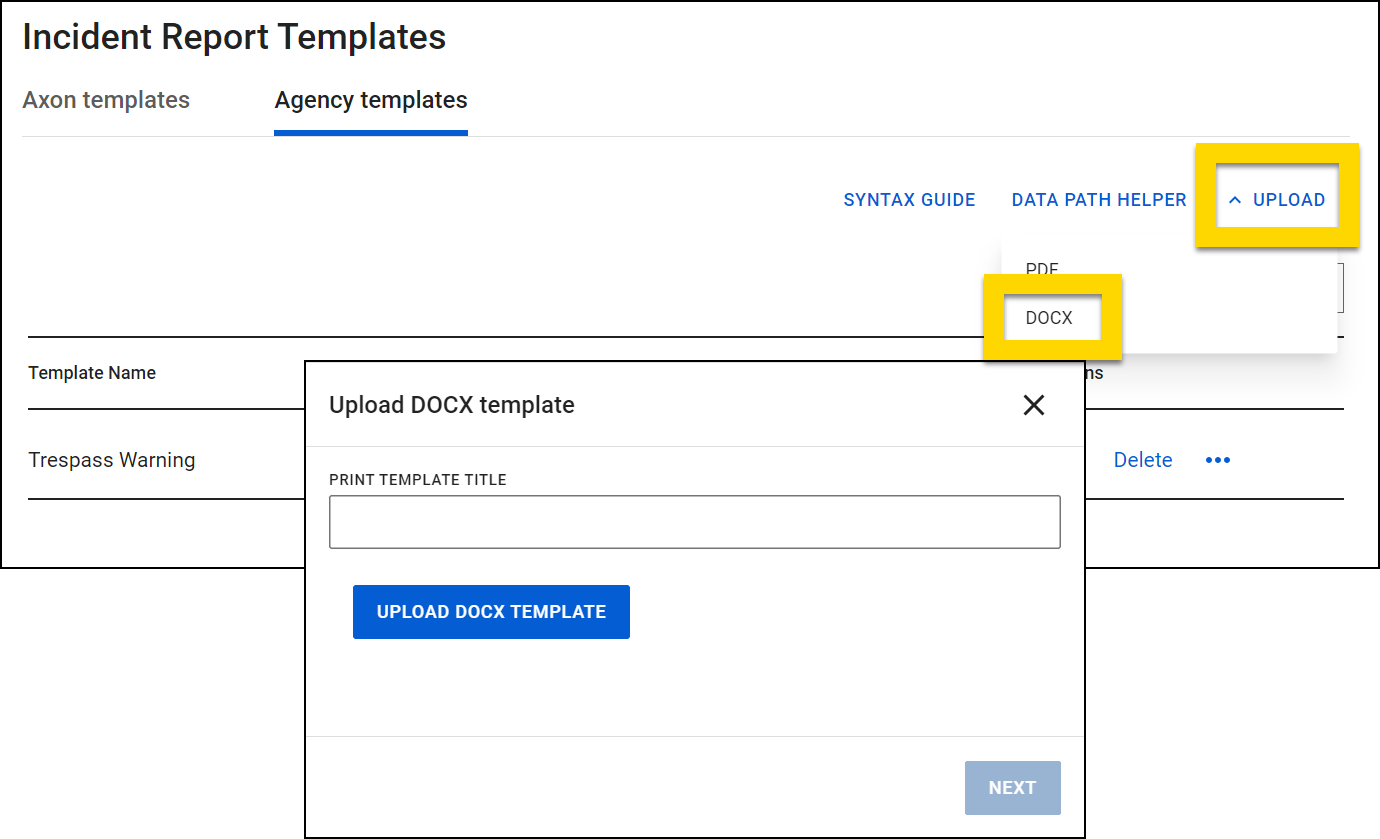Viewport: 1380px width, 839px height.
Task: Open the Syntax Guide
Action: [909, 199]
